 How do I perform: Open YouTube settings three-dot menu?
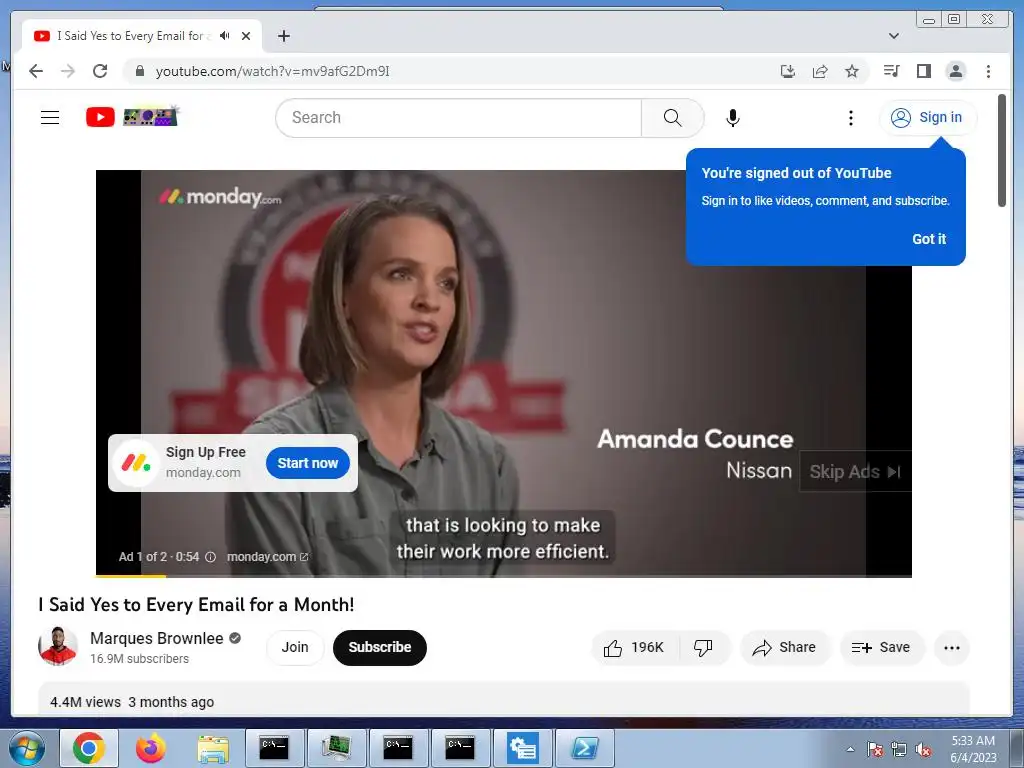[x=850, y=118]
